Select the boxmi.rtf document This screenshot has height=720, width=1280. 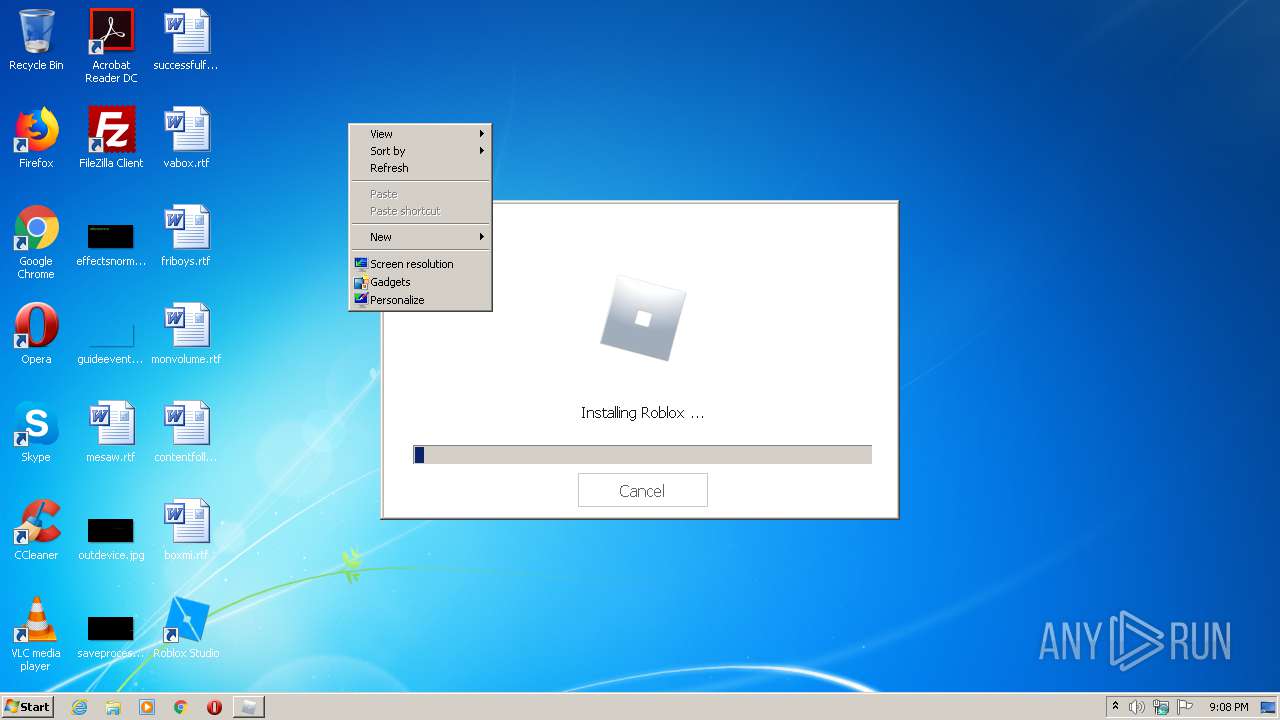pos(186,530)
